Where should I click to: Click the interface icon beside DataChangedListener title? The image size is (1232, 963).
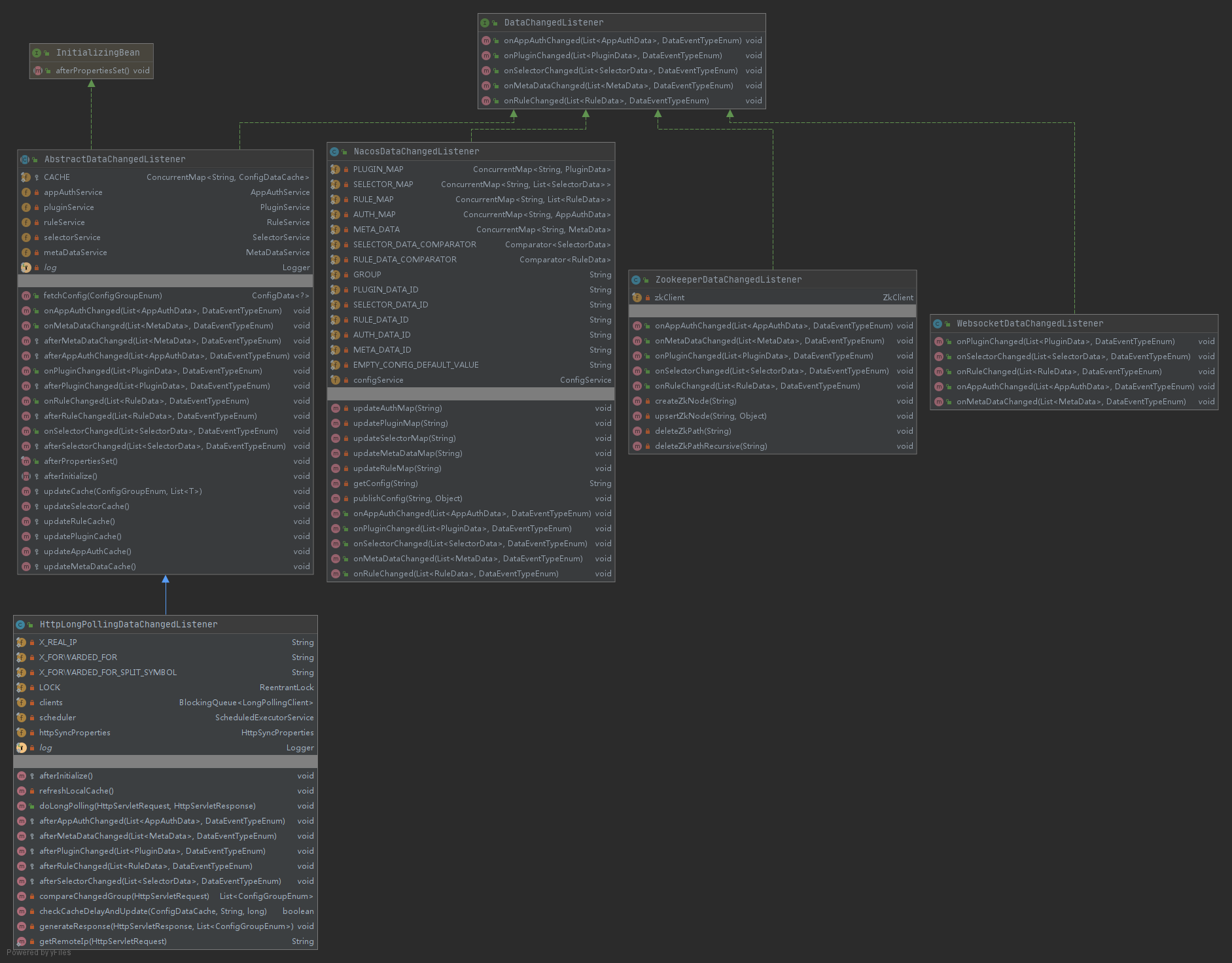pyautogui.click(x=485, y=23)
